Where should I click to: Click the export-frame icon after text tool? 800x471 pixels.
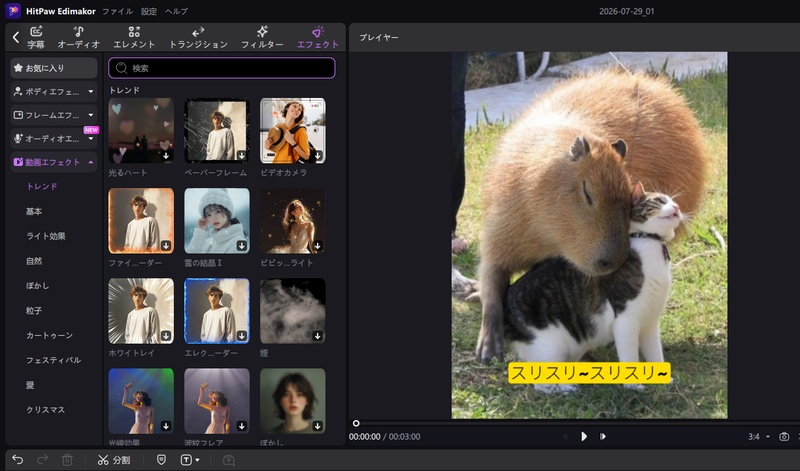[229, 460]
